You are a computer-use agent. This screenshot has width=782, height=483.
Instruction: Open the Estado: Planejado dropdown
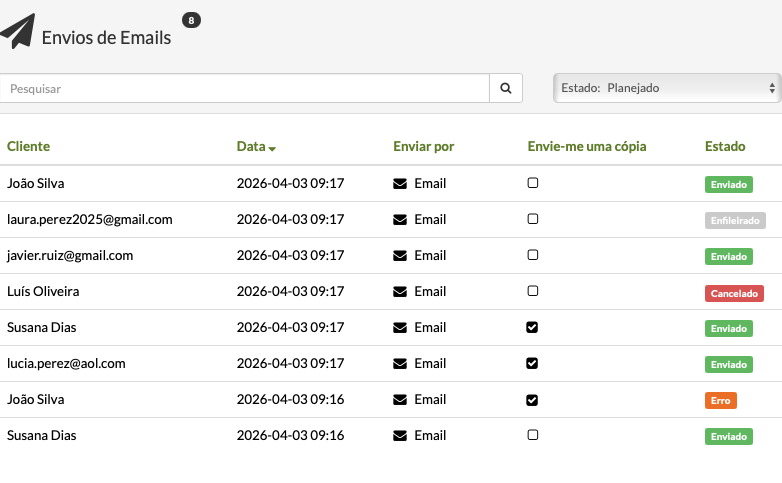pos(667,88)
